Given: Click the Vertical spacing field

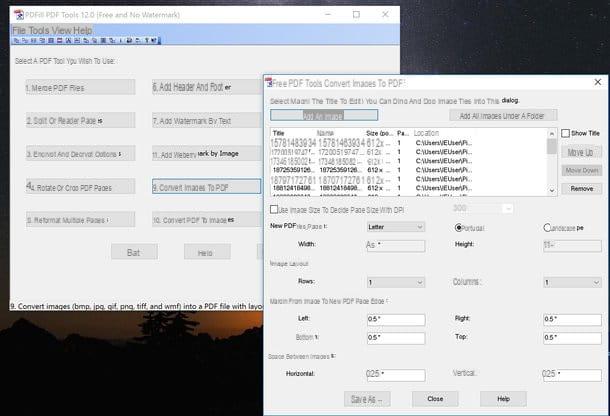Looking at the screenshot, I should 572,375.
